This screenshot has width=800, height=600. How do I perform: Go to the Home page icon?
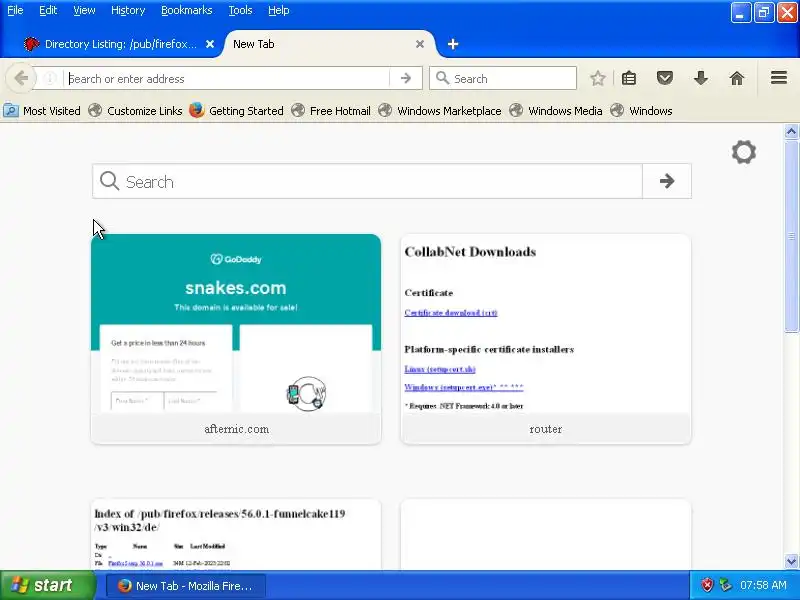click(736, 79)
